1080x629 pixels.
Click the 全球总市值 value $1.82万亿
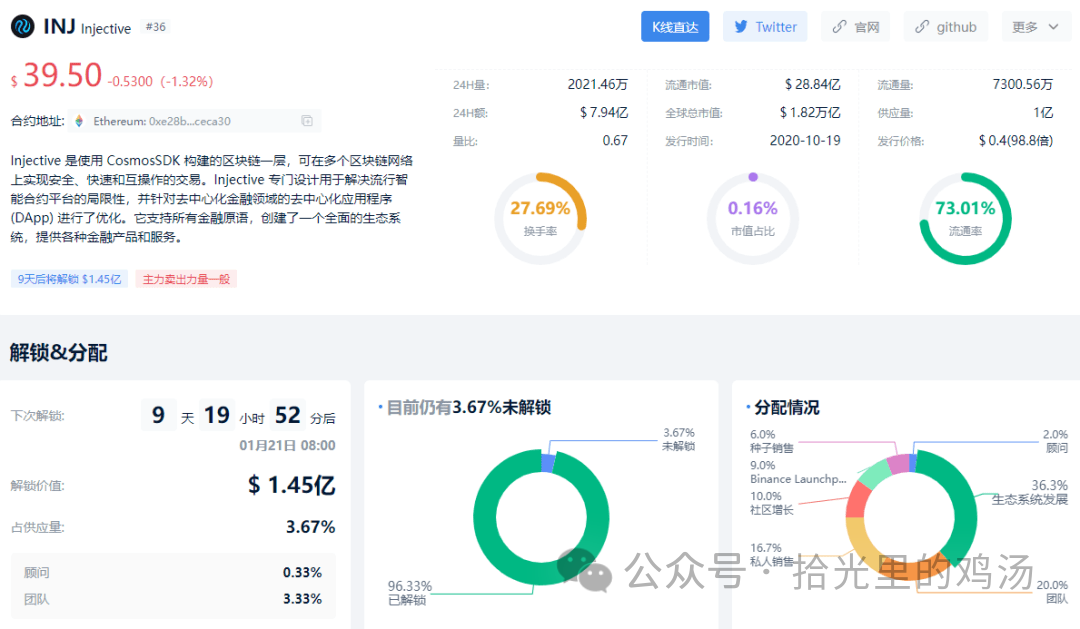(810, 112)
